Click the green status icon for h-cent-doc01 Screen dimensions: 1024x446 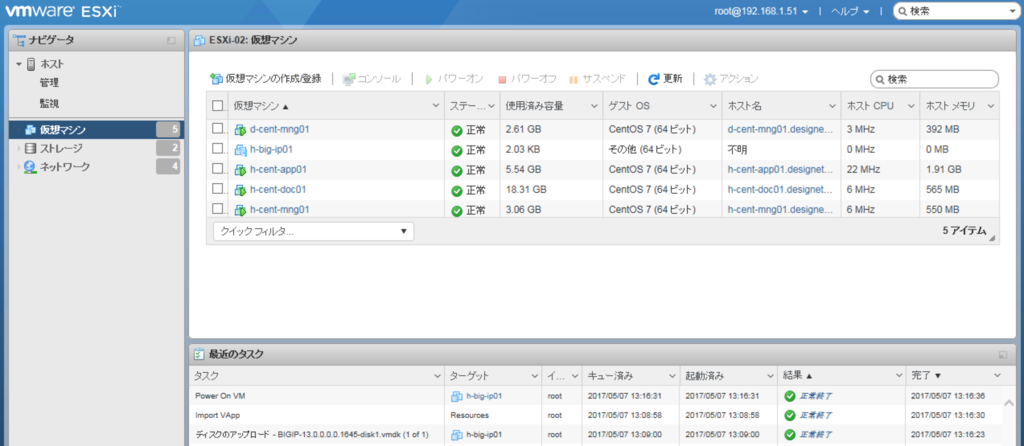point(457,191)
